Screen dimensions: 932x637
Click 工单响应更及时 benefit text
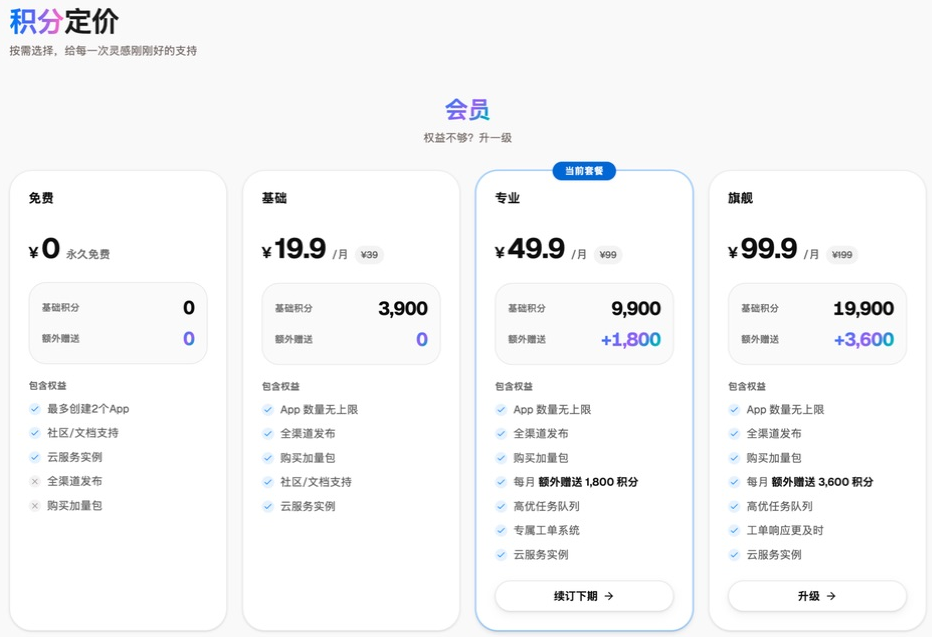pyautogui.click(x=785, y=530)
